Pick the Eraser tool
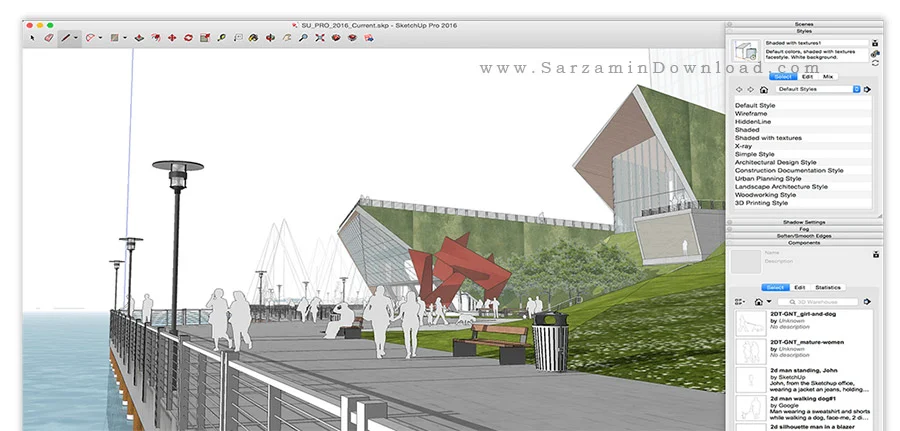 (x=49, y=38)
